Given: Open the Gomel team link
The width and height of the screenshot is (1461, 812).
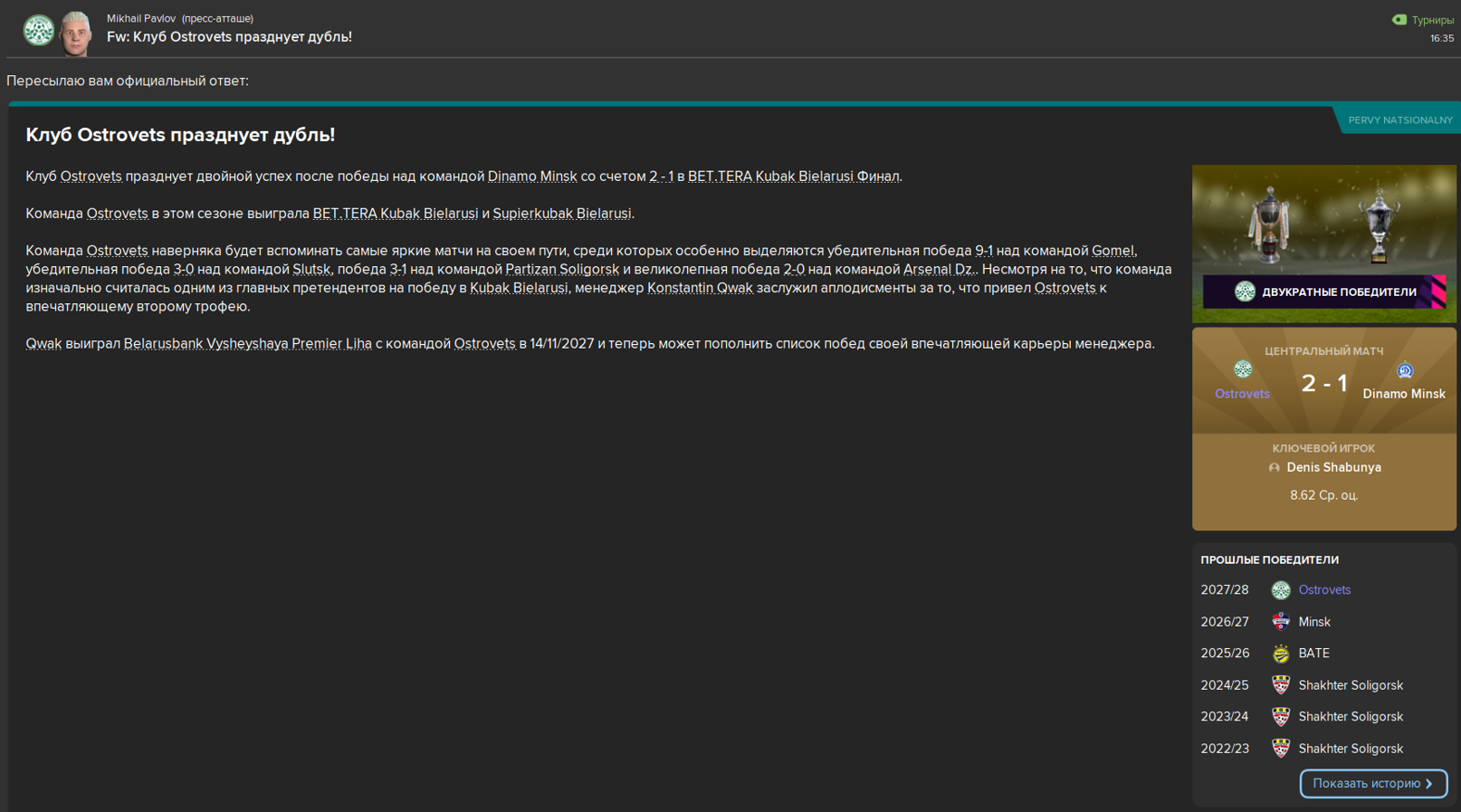Looking at the screenshot, I should tap(1112, 250).
